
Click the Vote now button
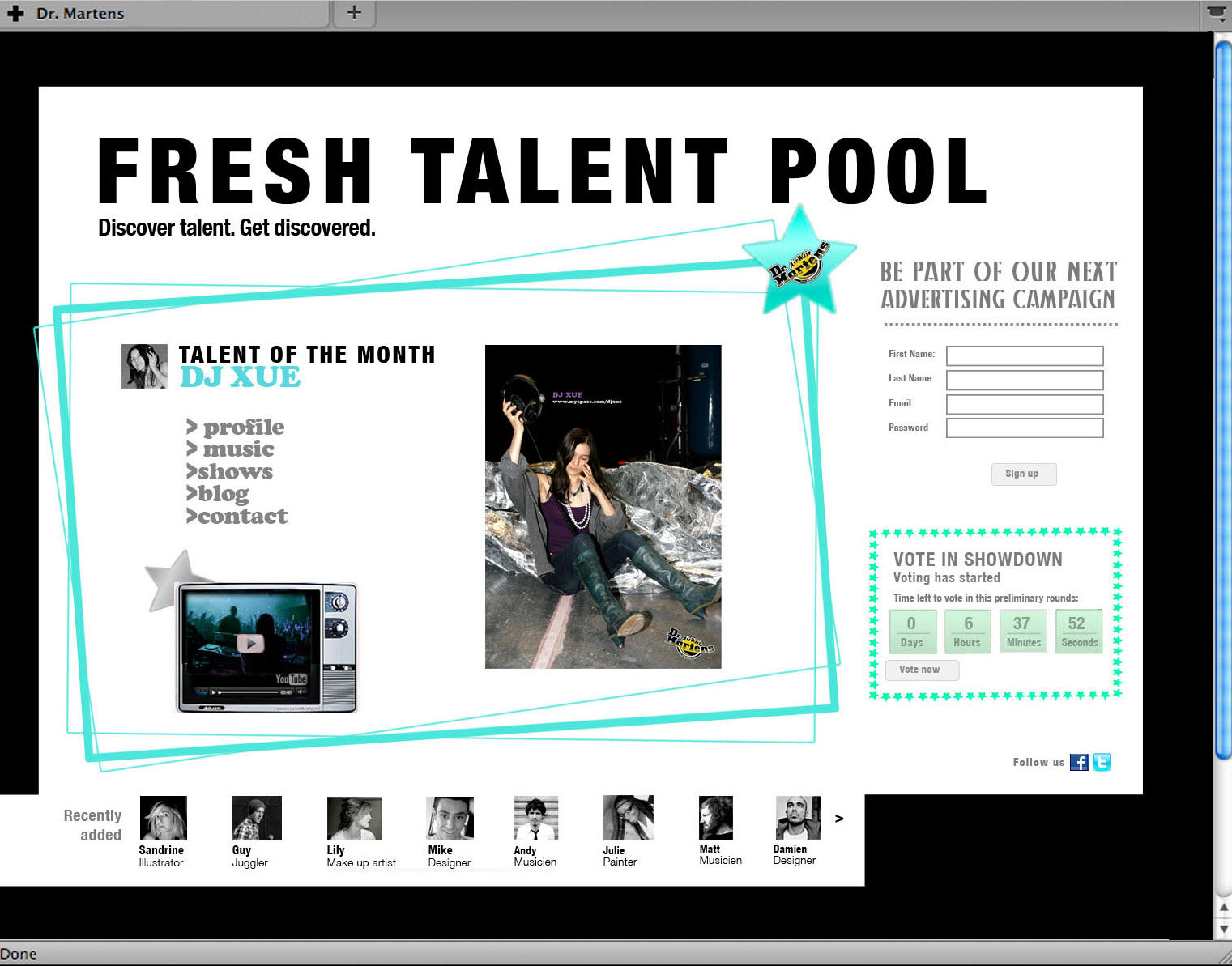[922, 670]
